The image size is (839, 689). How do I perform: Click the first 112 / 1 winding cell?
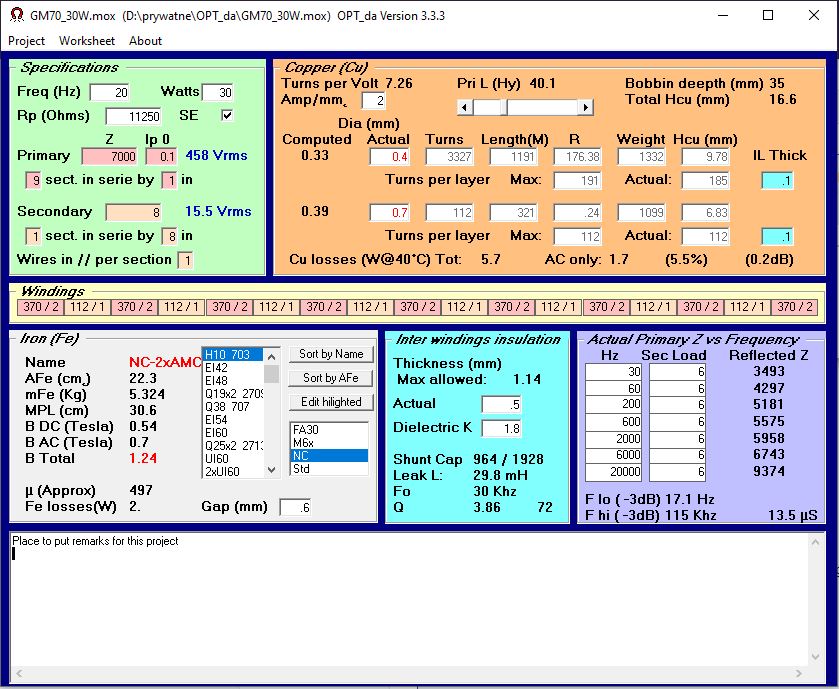click(x=87, y=307)
